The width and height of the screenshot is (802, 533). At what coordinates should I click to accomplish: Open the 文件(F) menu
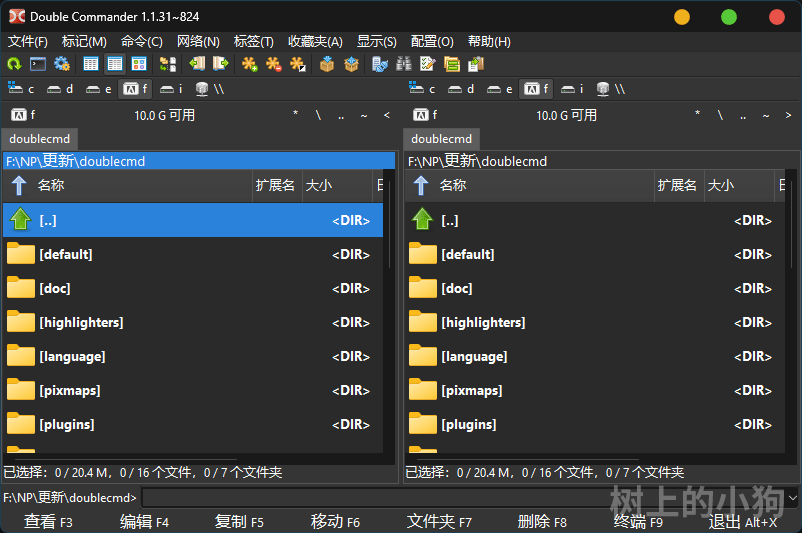(28, 41)
